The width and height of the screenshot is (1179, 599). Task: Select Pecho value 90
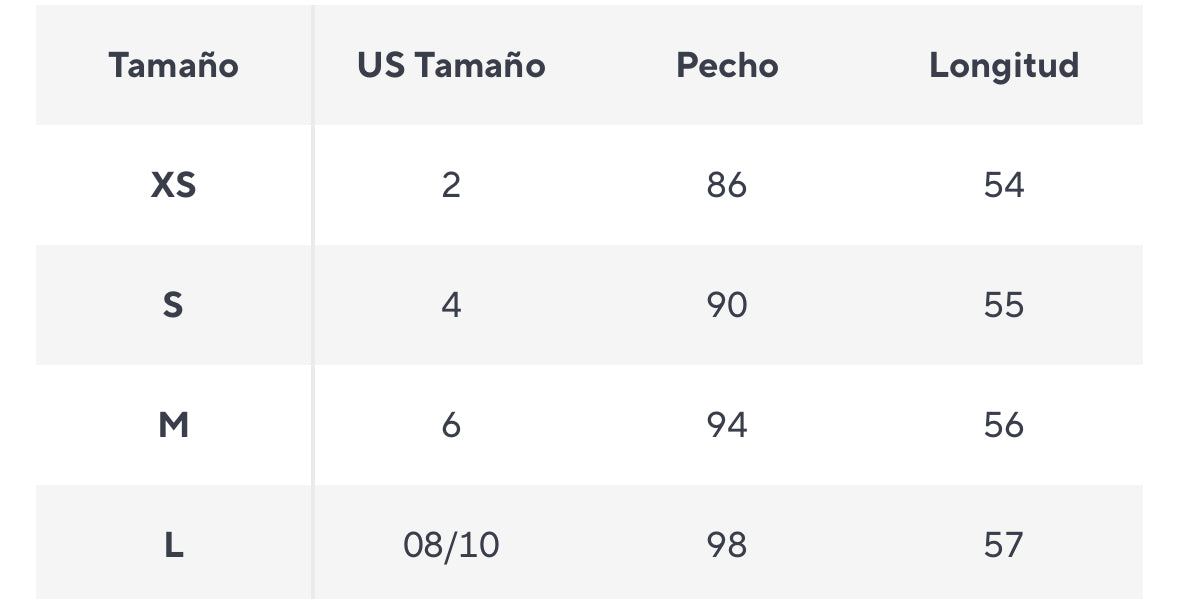click(x=727, y=305)
